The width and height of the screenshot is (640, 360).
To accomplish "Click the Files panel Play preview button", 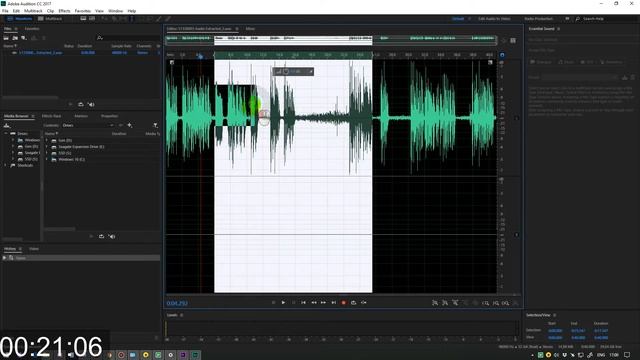I will (x=70, y=104).
